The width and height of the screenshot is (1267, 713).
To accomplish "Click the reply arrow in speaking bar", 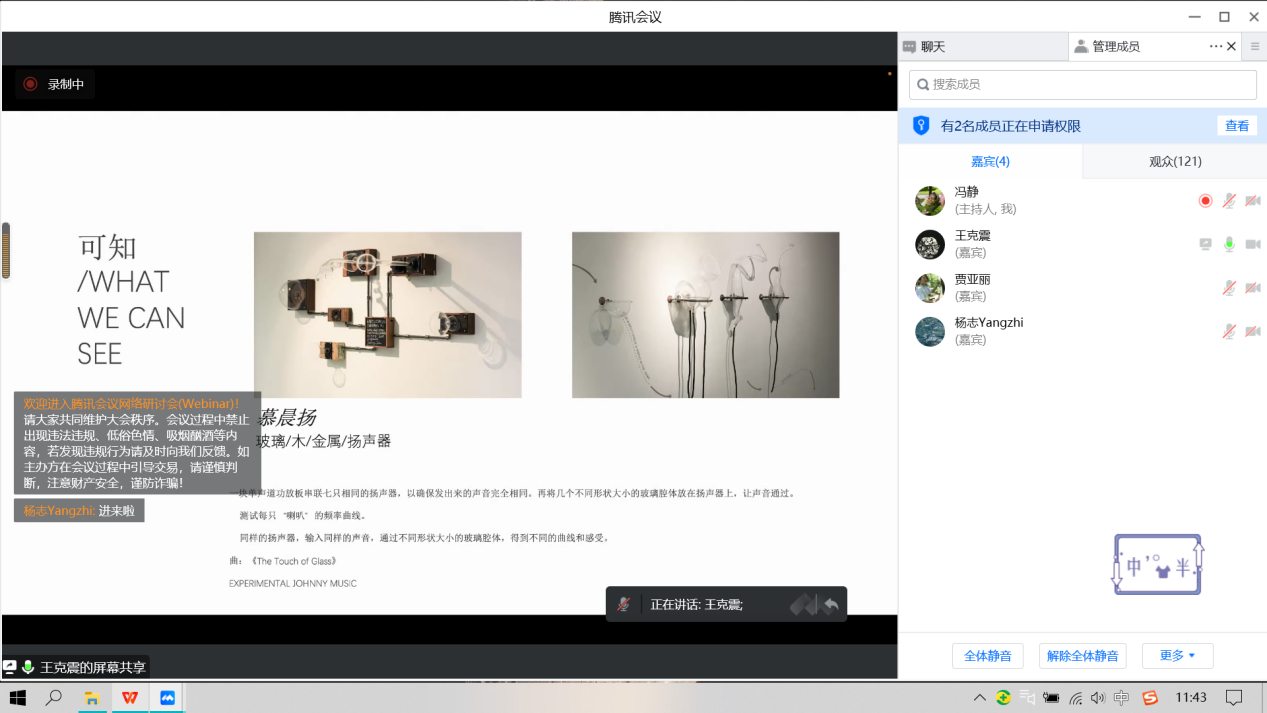I will pos(830,604).
